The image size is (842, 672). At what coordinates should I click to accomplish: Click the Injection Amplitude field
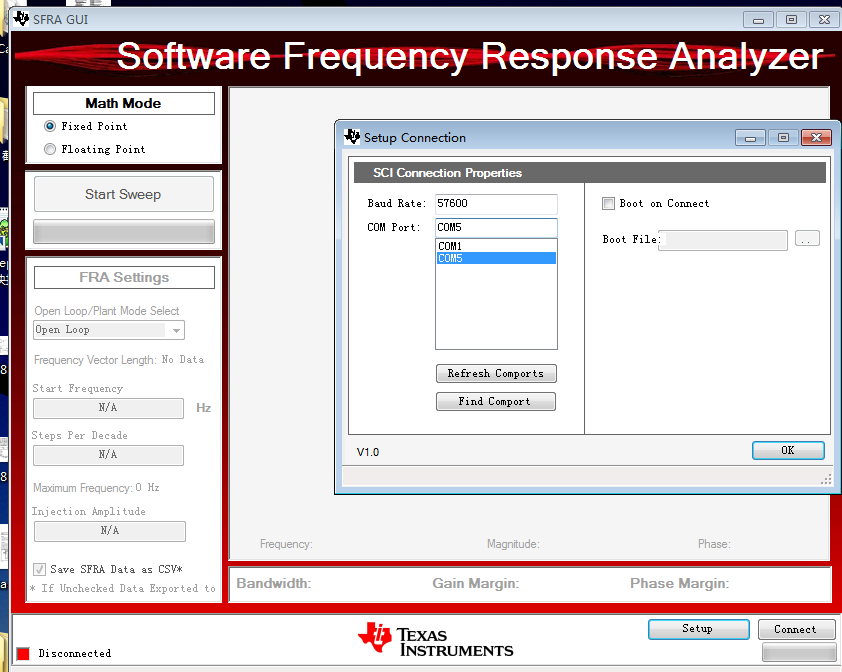click(110, 531)
